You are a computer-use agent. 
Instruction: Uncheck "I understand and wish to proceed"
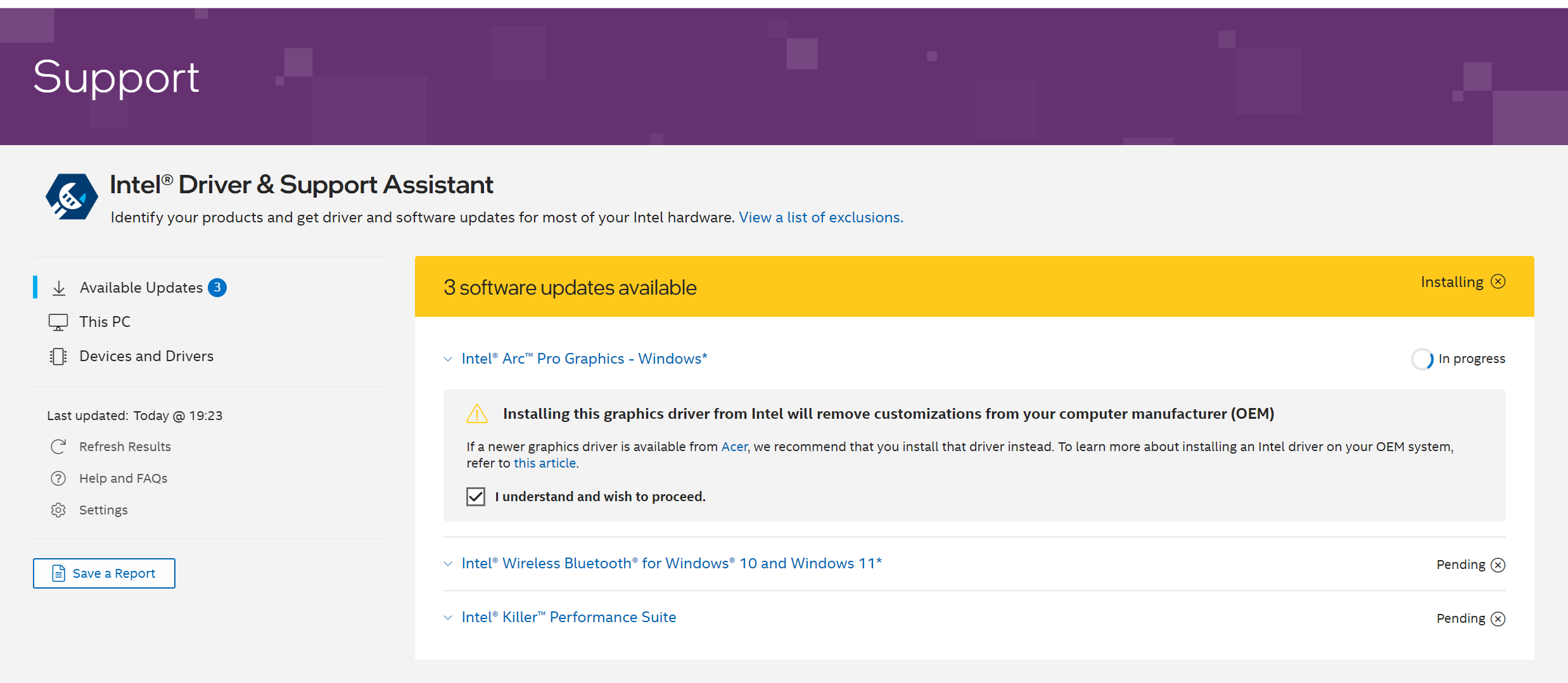pyautogui.click(x=476, y=497)
